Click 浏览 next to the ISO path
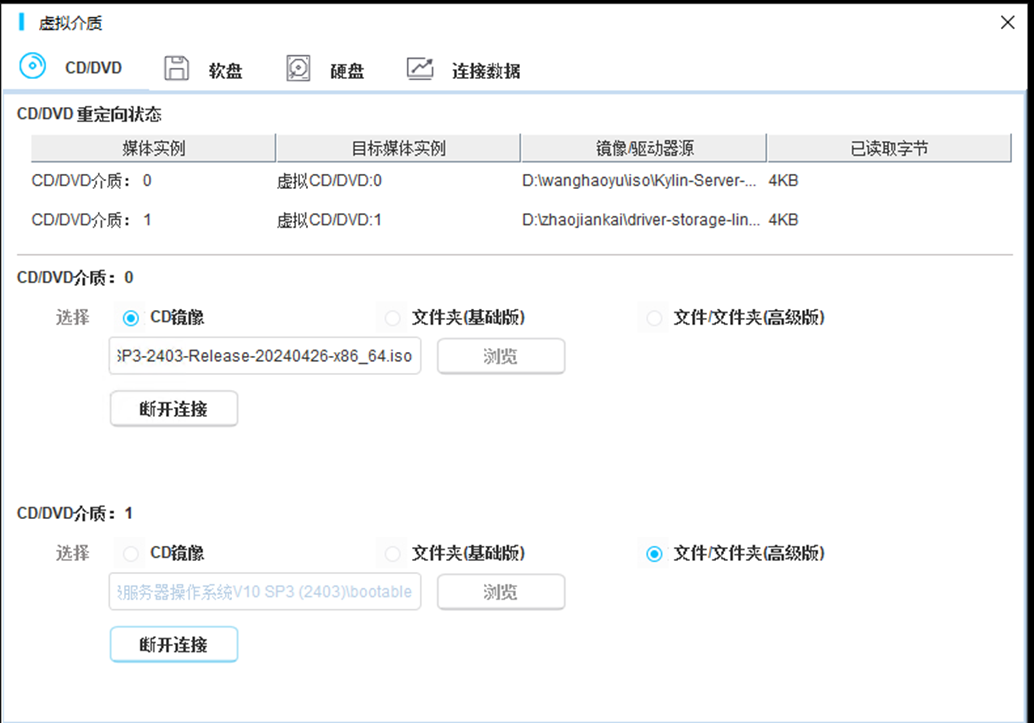 pyautogui.click(x=501, y=356)
